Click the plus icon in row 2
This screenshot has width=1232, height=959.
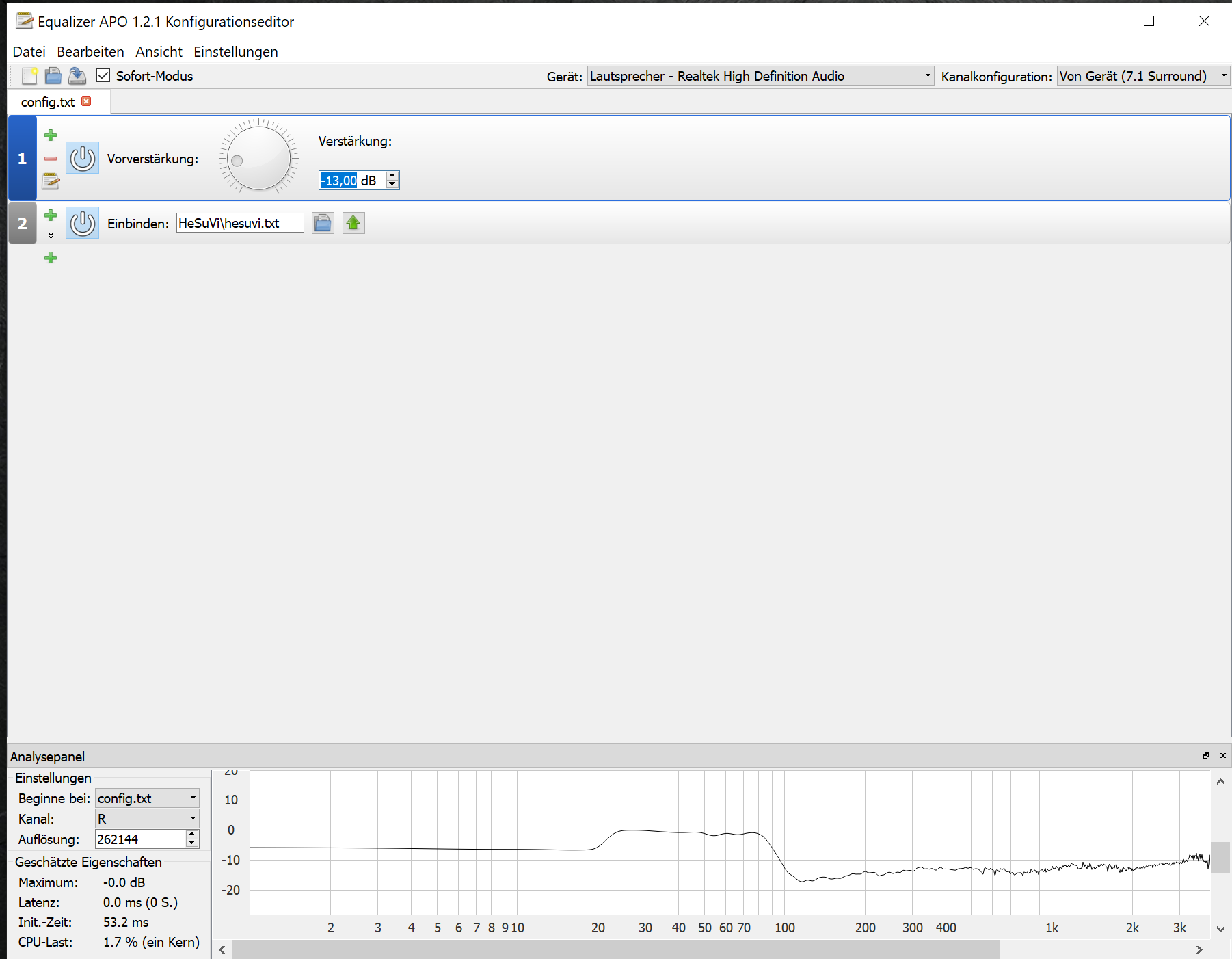point(51,215)
